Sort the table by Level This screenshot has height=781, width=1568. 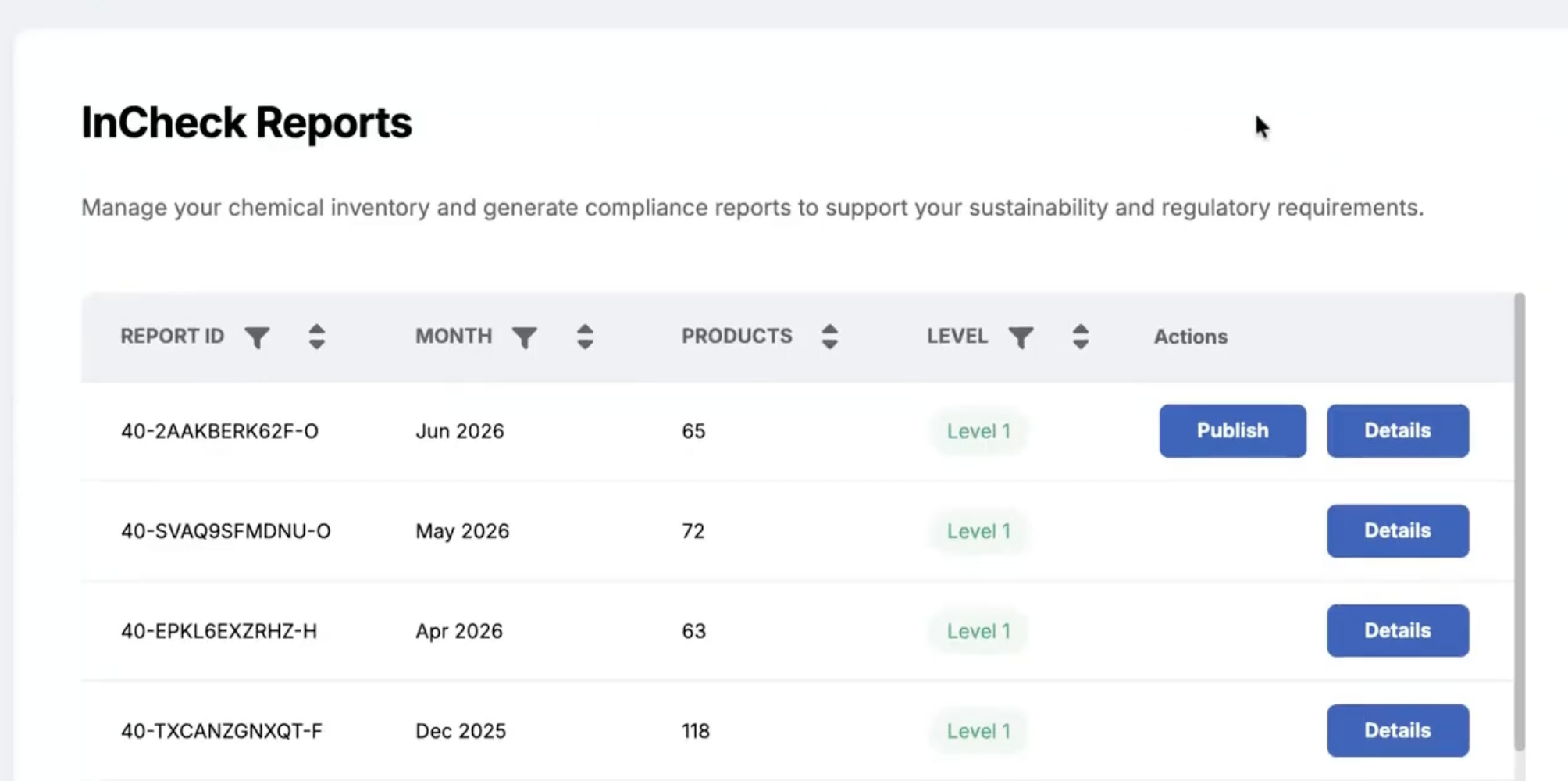(x=1081, y=337)
